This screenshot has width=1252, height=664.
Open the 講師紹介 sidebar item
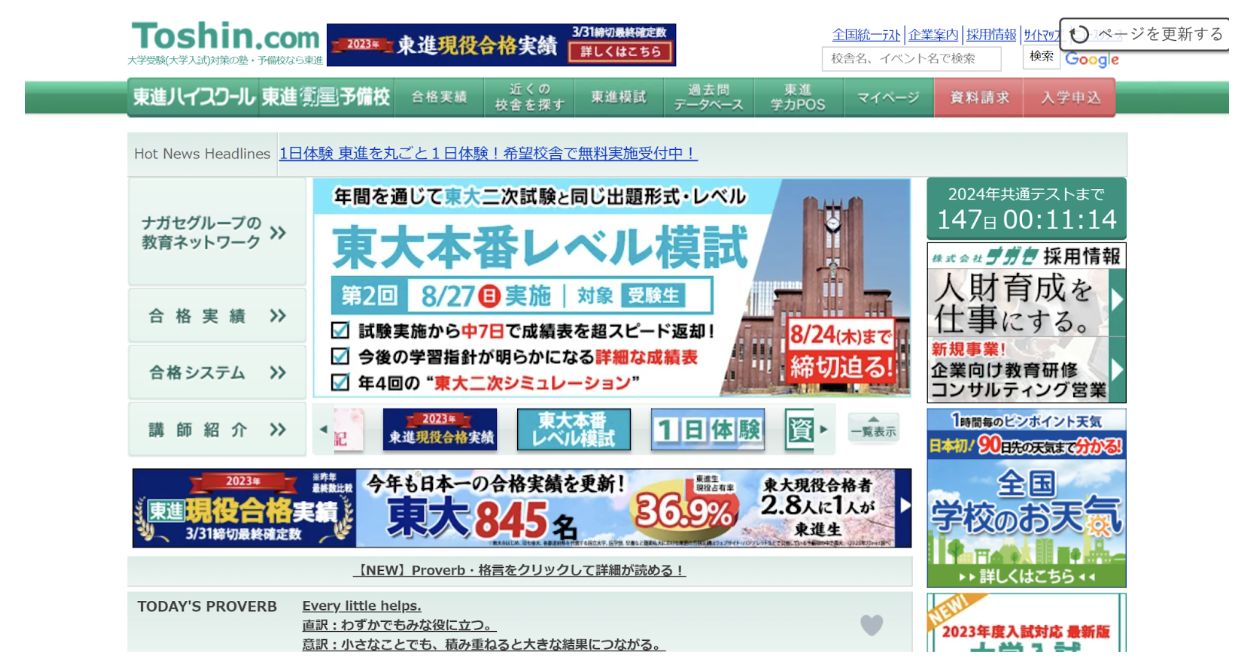pos(217,430)
